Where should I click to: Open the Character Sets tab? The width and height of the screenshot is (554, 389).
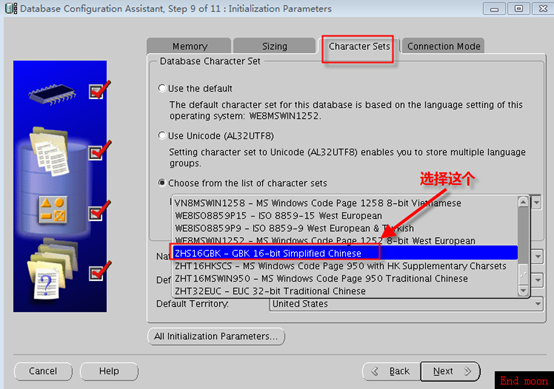(x=359, y=46)
